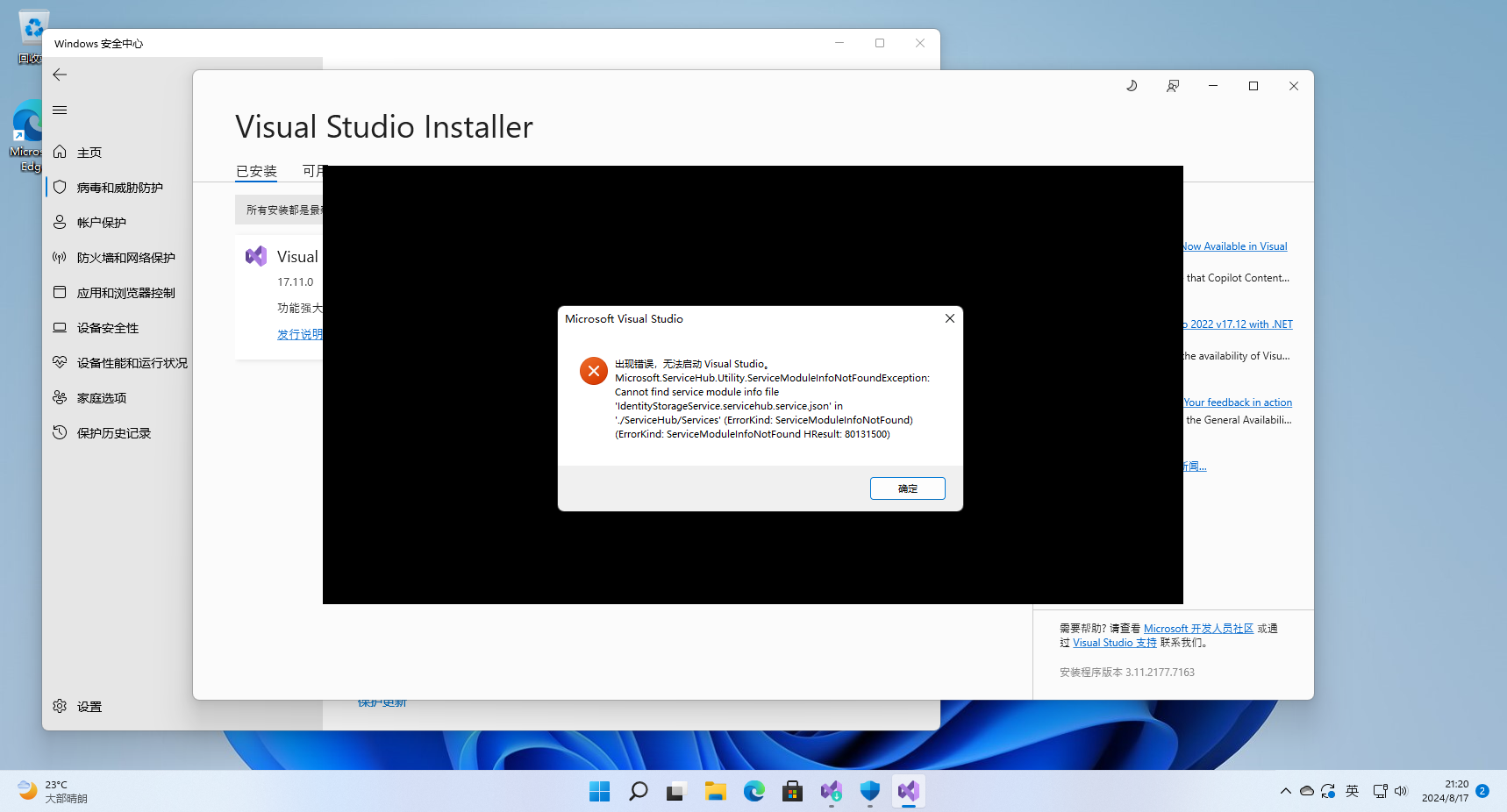Toggle dark theme moon icon in Installer
Image resolution: width=1507 pixels, height=812 pixels.
[1132, 86]
